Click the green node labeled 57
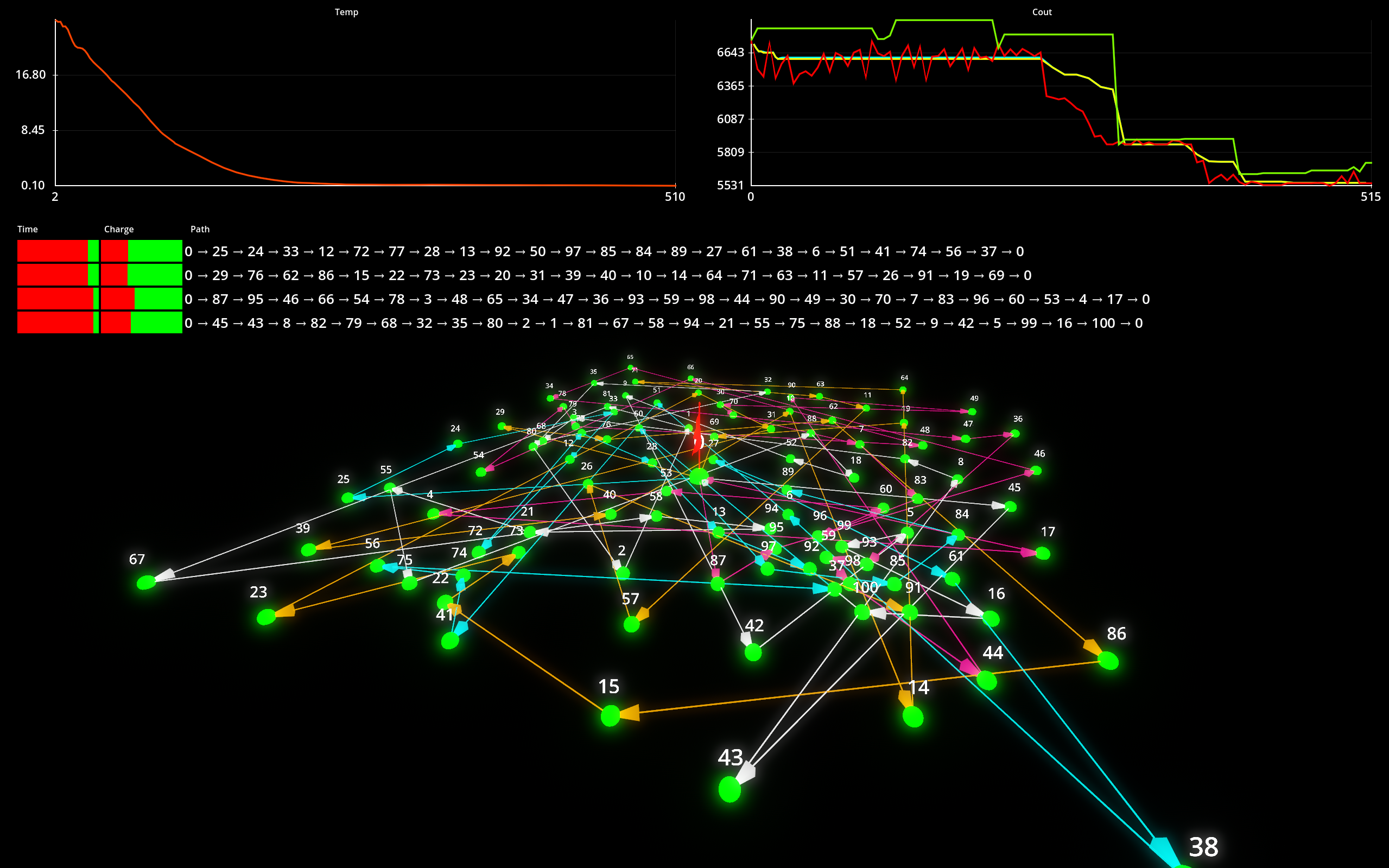Viewport: 1389px width, 868px height. click(x=631, y=624)
